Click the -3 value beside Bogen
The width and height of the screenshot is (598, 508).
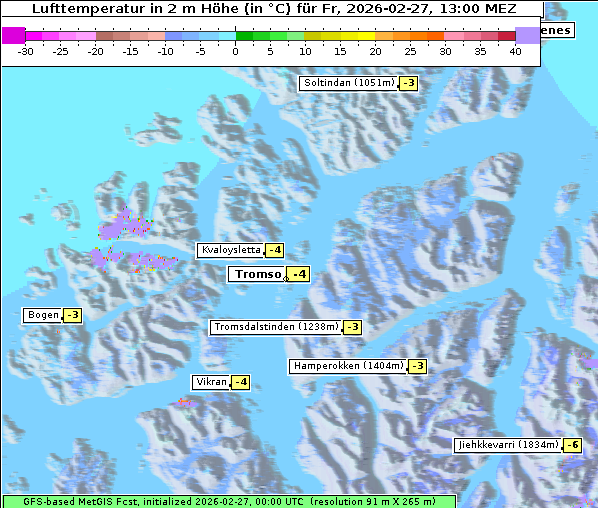tap(72, 315)
